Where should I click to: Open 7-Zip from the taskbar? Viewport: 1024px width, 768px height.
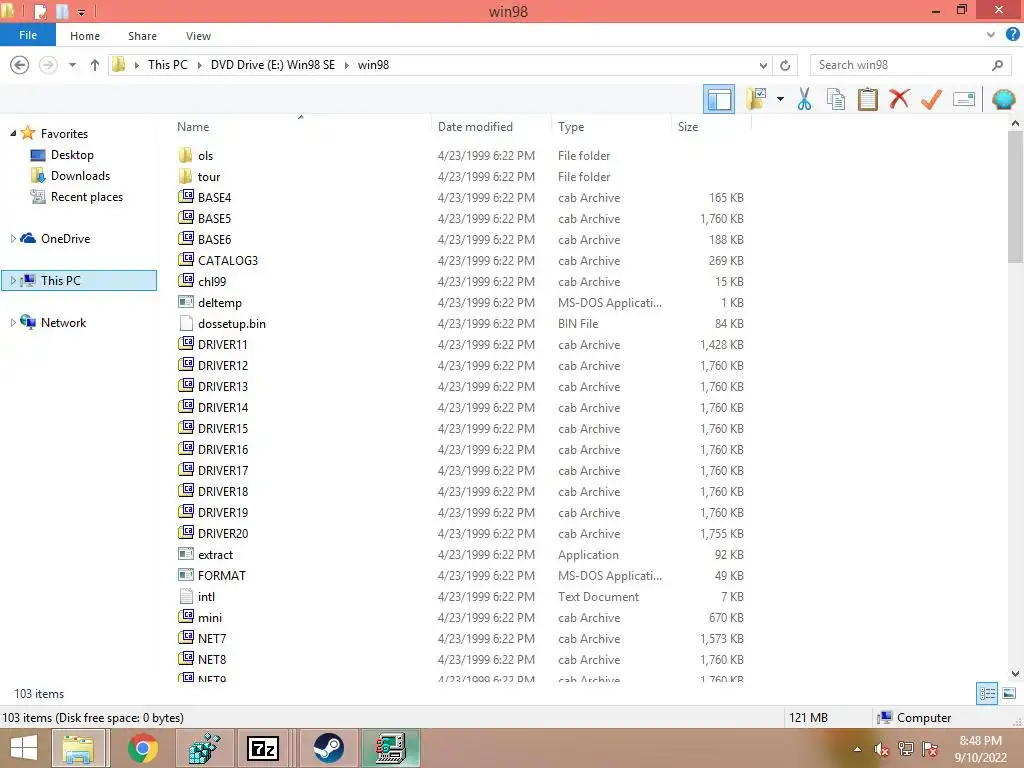pos(263,748)
